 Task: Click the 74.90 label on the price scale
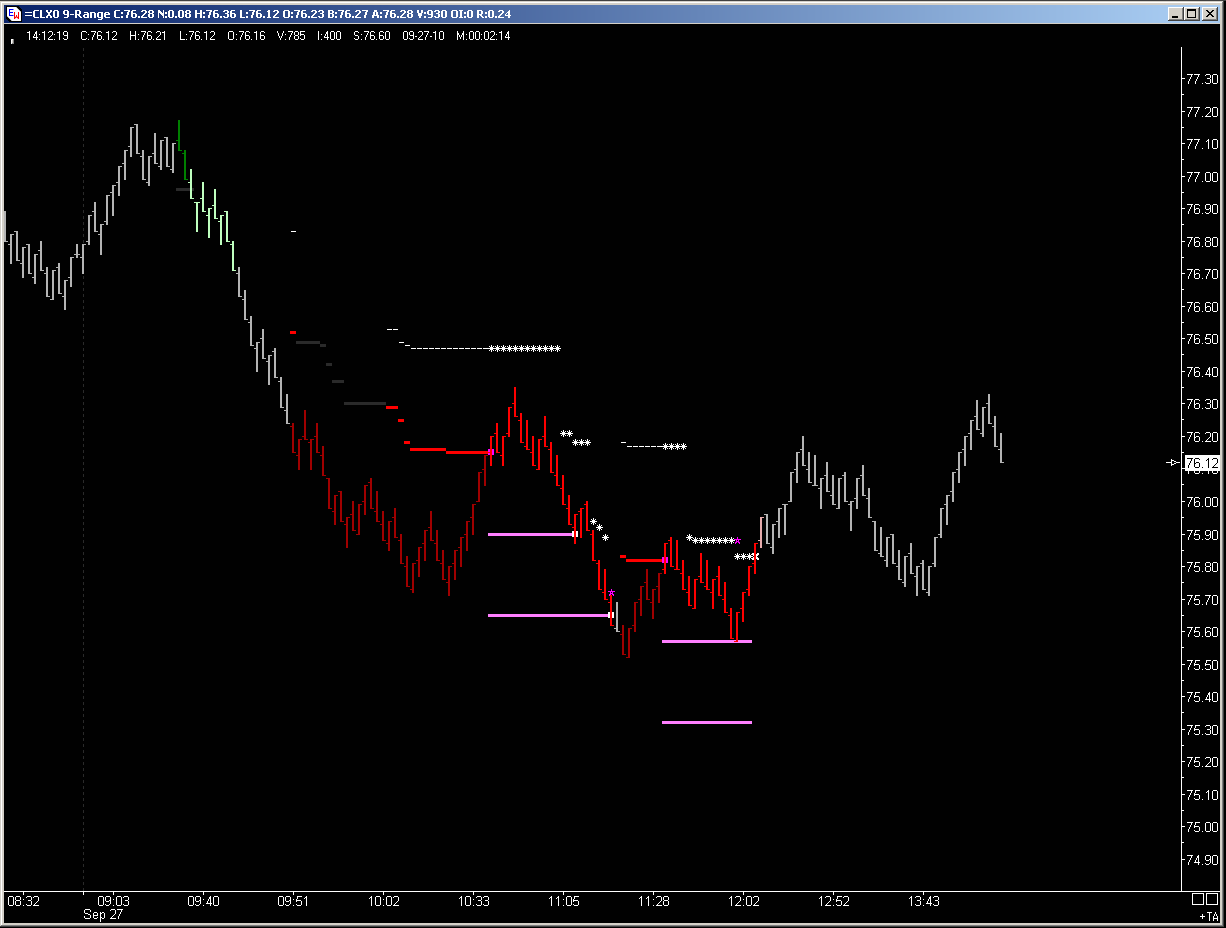(1201, 860)
